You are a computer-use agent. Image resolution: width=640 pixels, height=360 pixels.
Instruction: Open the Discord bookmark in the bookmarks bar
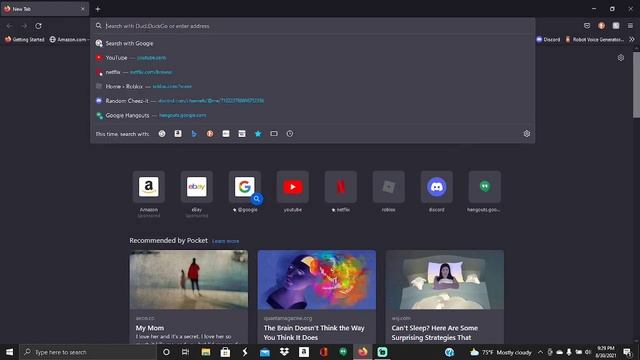tap(548, 40)
